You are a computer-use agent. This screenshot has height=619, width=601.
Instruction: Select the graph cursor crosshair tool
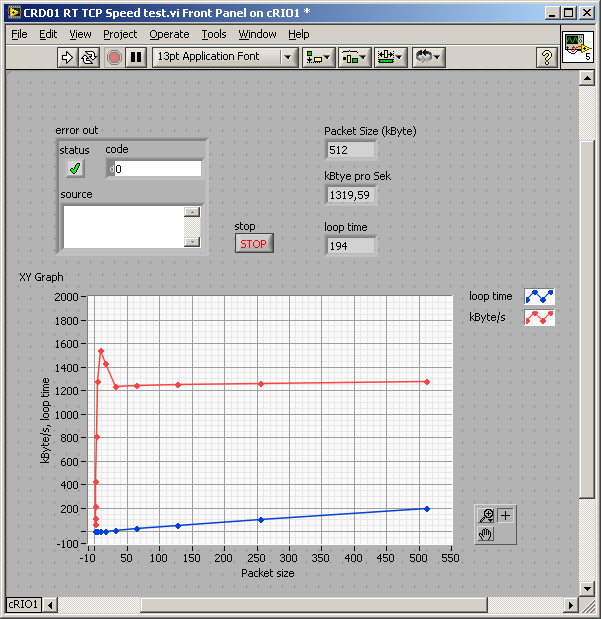point(506,515)
